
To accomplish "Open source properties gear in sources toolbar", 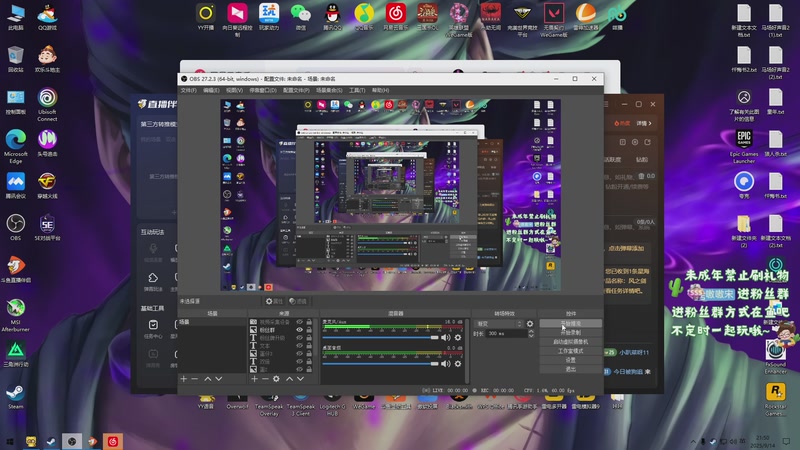I will click(276, 379).
